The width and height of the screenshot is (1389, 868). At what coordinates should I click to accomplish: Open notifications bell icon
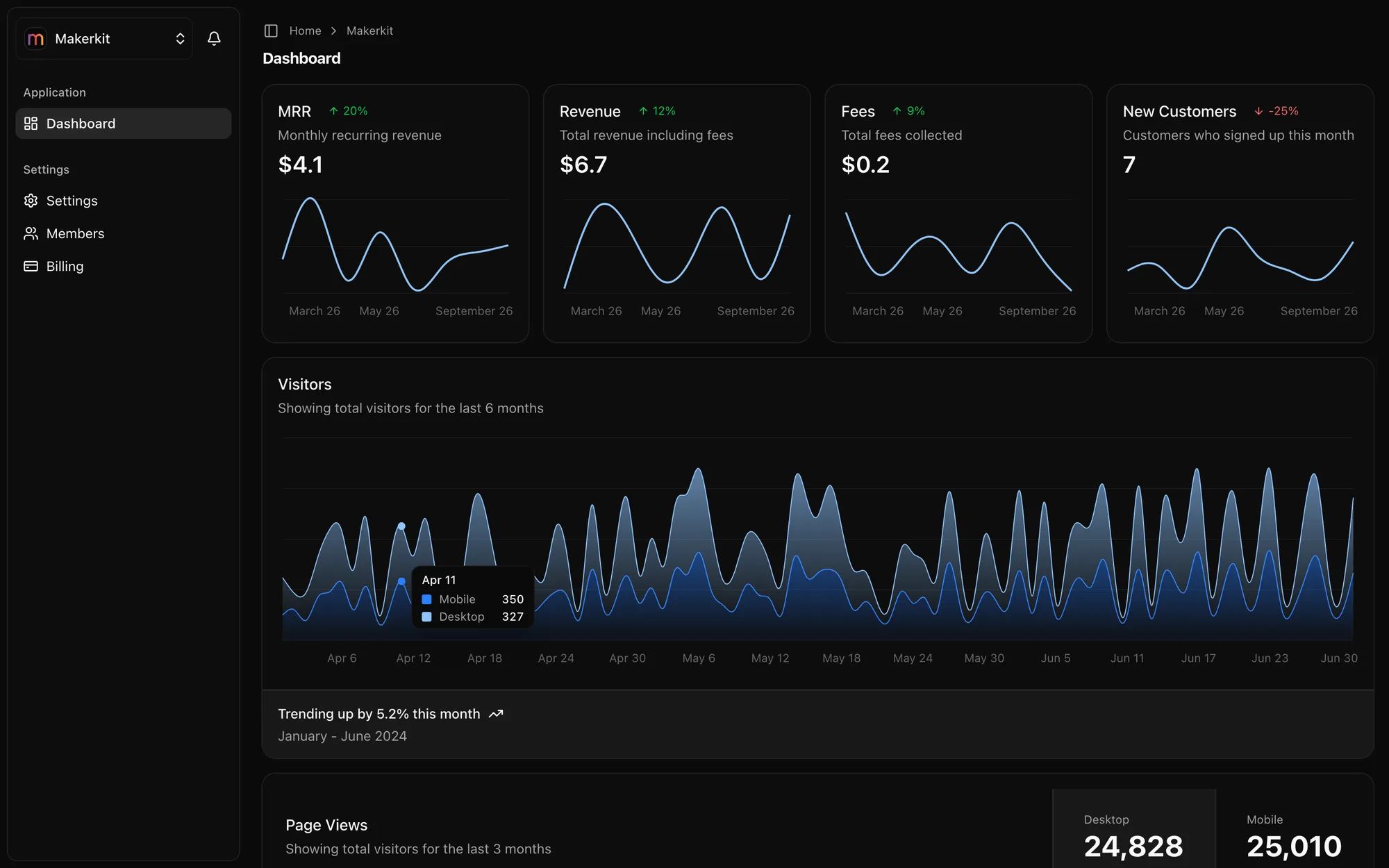coord(214,39)
